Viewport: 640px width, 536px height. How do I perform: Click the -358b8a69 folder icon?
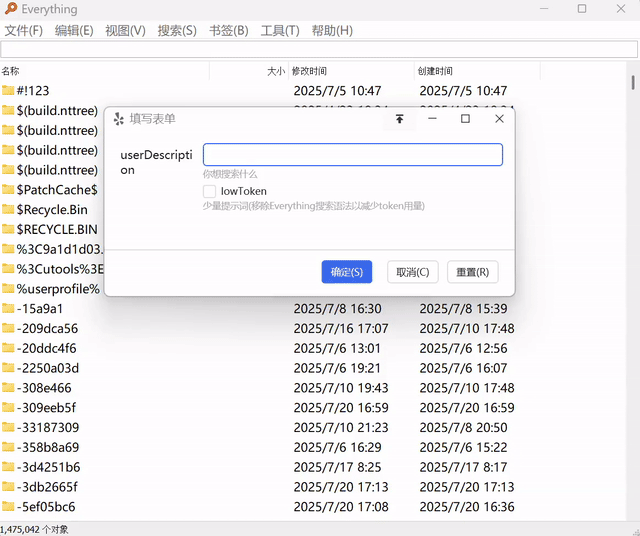tap(8, 447)
